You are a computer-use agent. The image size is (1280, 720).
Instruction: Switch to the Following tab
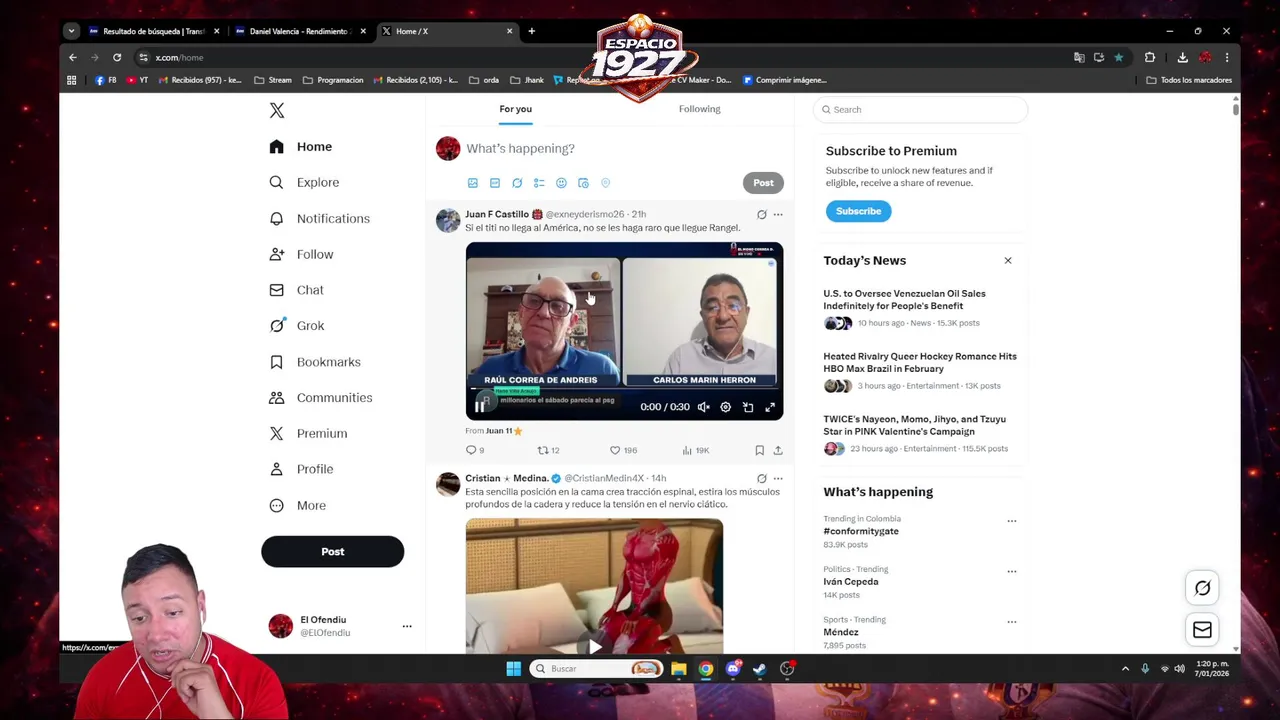pyautogui.click(x=699, y=109)
